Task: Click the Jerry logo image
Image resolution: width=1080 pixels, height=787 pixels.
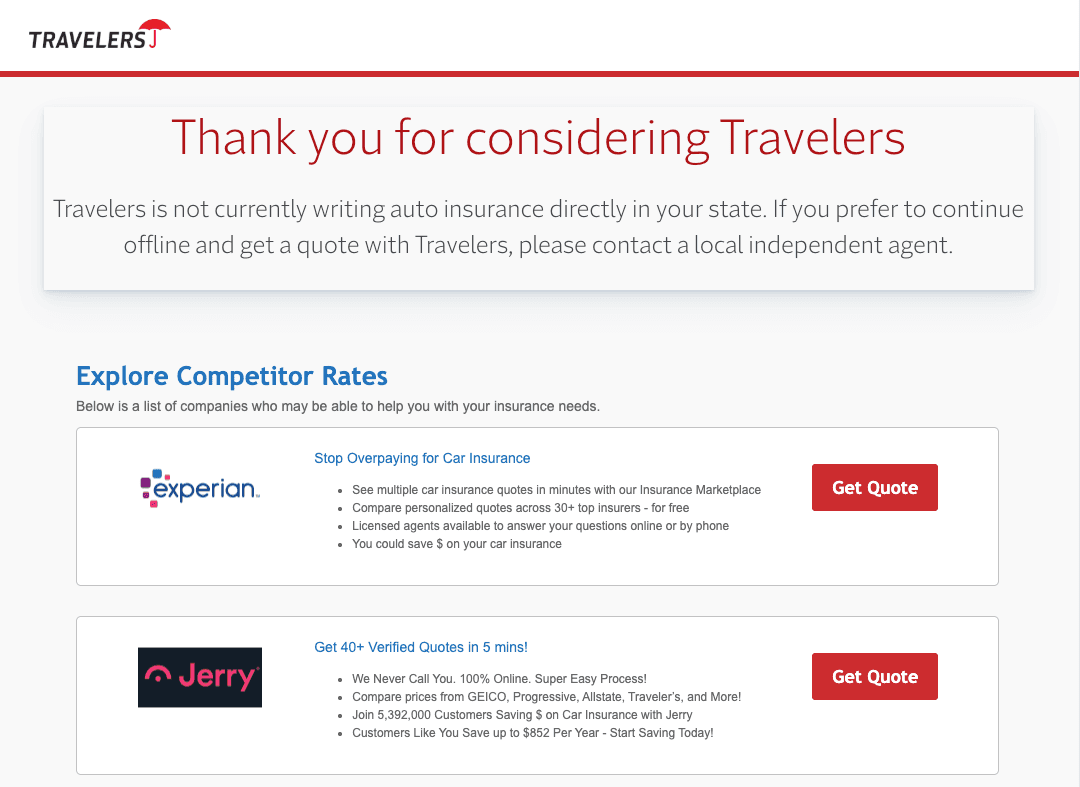Action: tap(200, 677)
